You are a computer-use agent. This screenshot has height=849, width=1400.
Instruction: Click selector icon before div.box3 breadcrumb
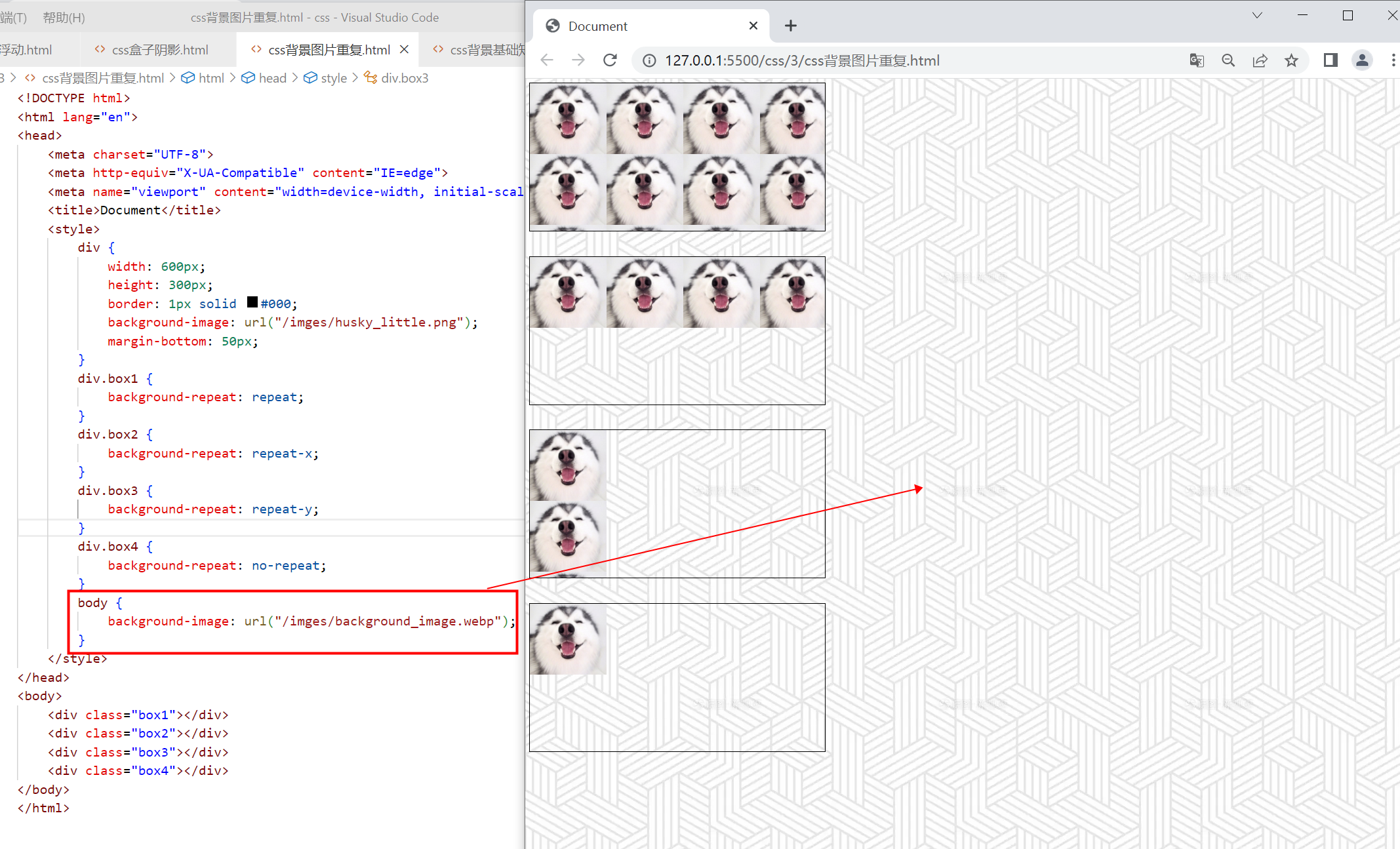pos(370,78)
